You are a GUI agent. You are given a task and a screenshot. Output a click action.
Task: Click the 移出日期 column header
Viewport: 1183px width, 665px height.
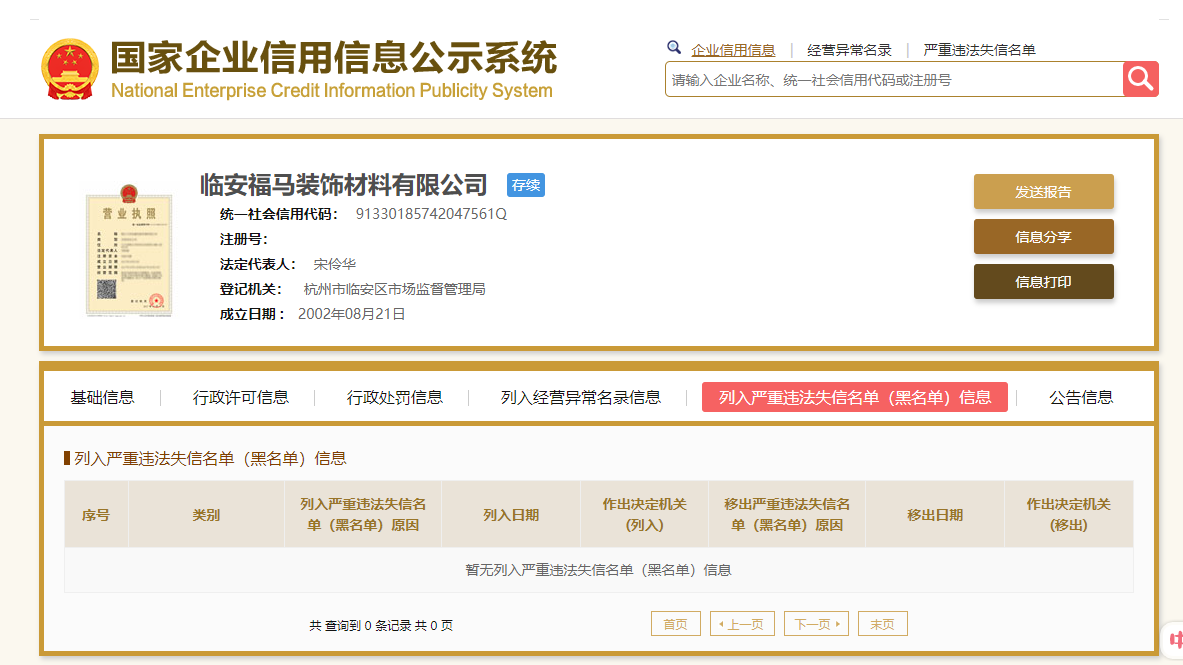coord(935,515)
